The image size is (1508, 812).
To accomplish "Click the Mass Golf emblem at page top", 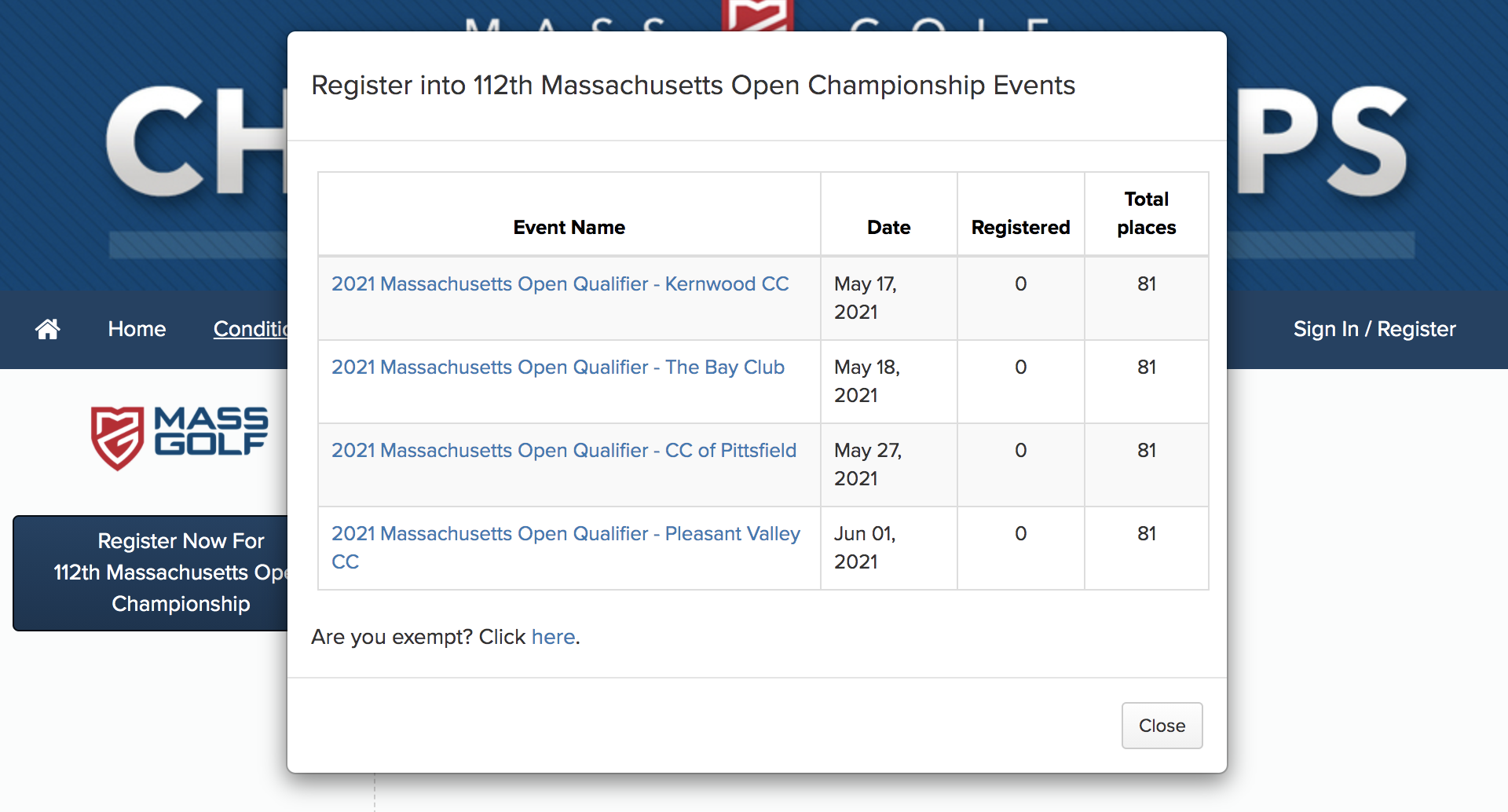I will [757, 16].
